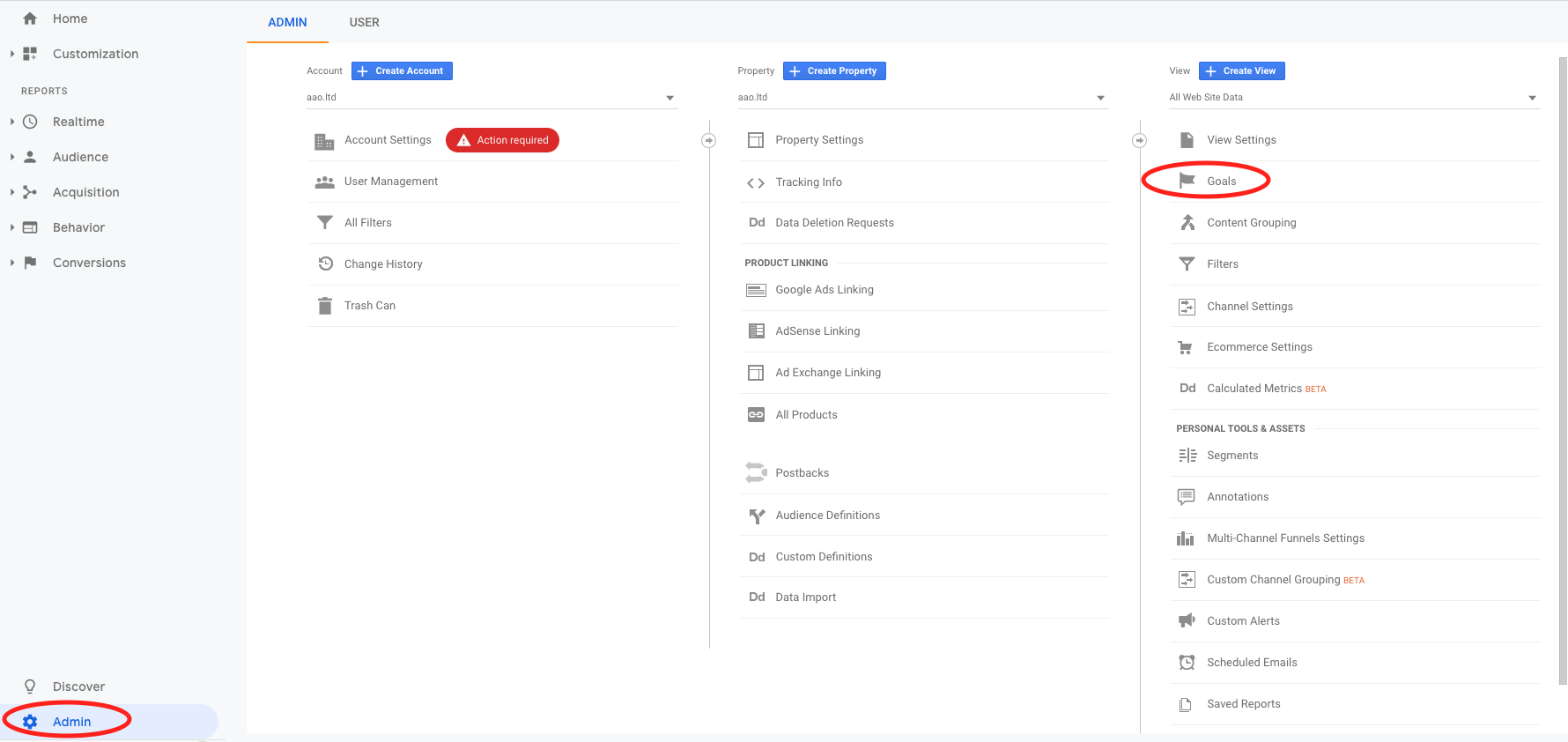Screen dimensions: 1568x742
Task: Switch to the USER tab
Action: [364, 22]
